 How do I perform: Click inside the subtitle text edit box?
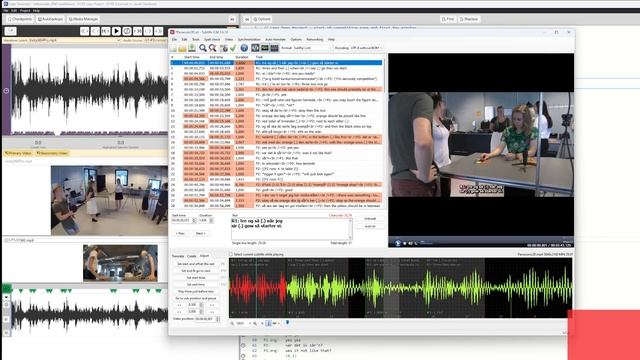click(x=291, y=229)
